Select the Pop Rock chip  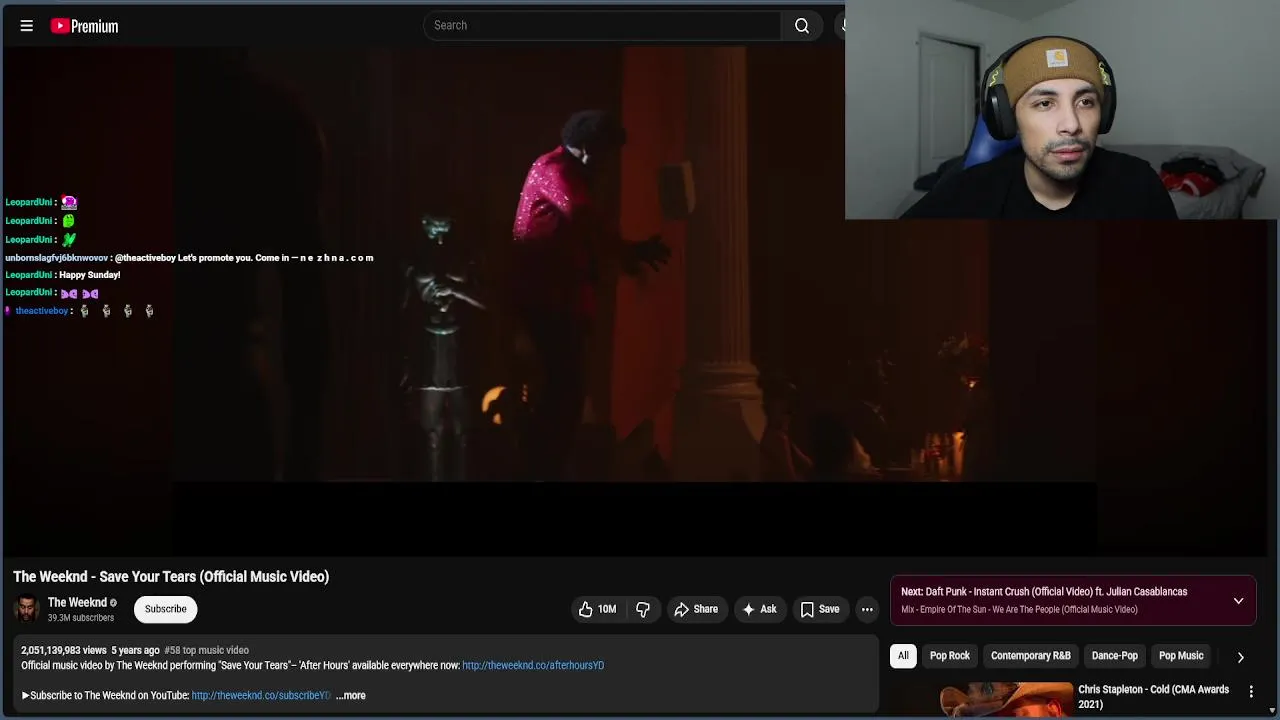pos(950,656)
